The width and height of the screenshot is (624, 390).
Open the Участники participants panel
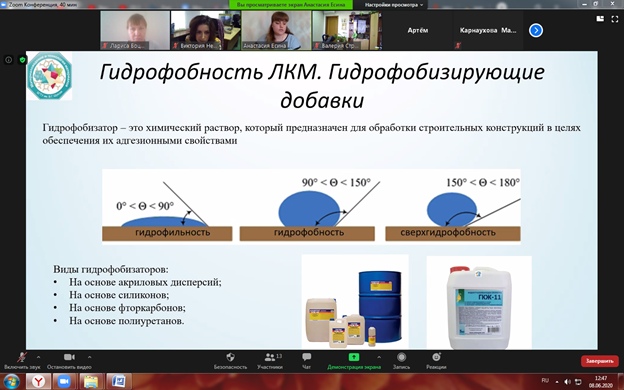(270, 360)
